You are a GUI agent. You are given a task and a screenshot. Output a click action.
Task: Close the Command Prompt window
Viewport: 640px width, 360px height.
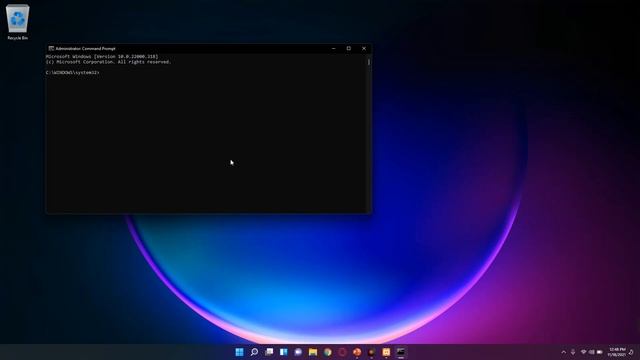364,49
